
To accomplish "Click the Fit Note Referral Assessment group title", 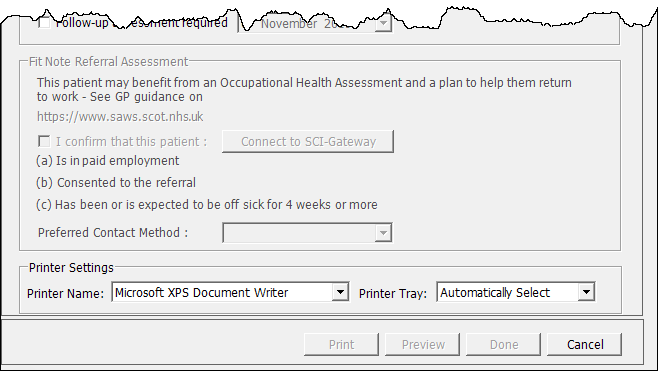I will click(x=108, y=62).
